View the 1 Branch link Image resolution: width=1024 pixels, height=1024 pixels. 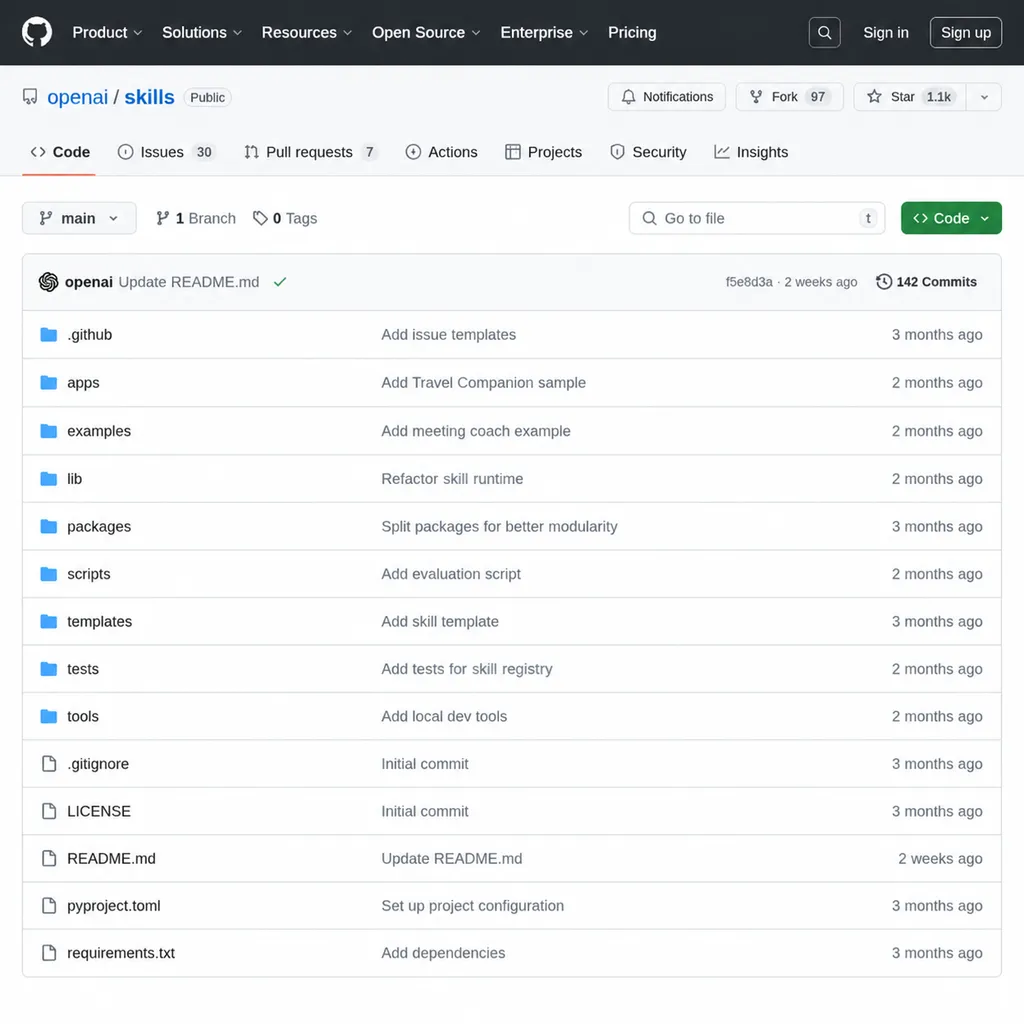(196, 218)
